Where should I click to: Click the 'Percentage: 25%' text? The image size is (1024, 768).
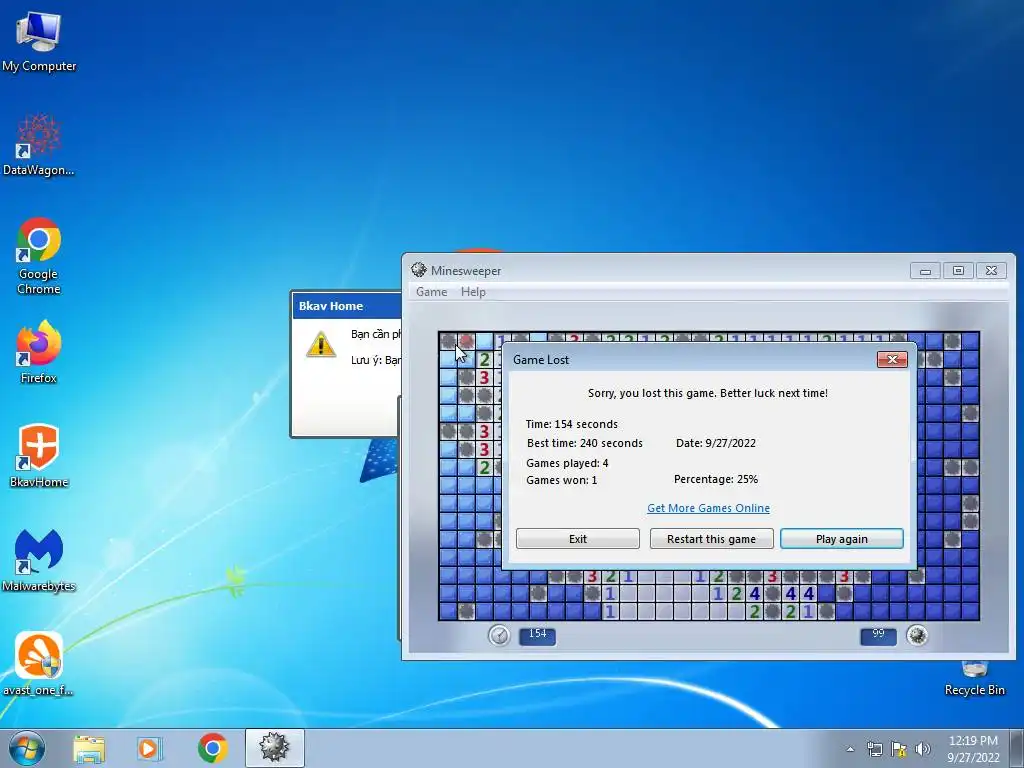[x=716, y=479]
